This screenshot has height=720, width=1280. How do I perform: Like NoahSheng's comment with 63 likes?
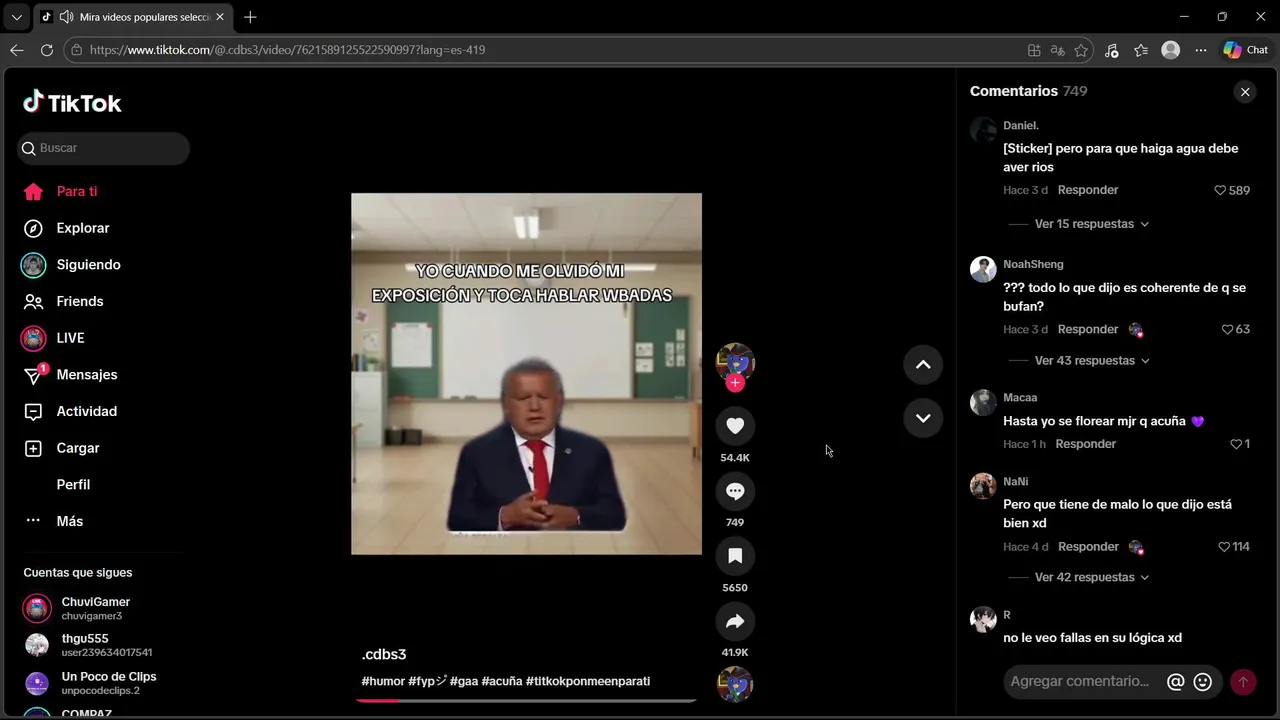[x=1228, y=329]
